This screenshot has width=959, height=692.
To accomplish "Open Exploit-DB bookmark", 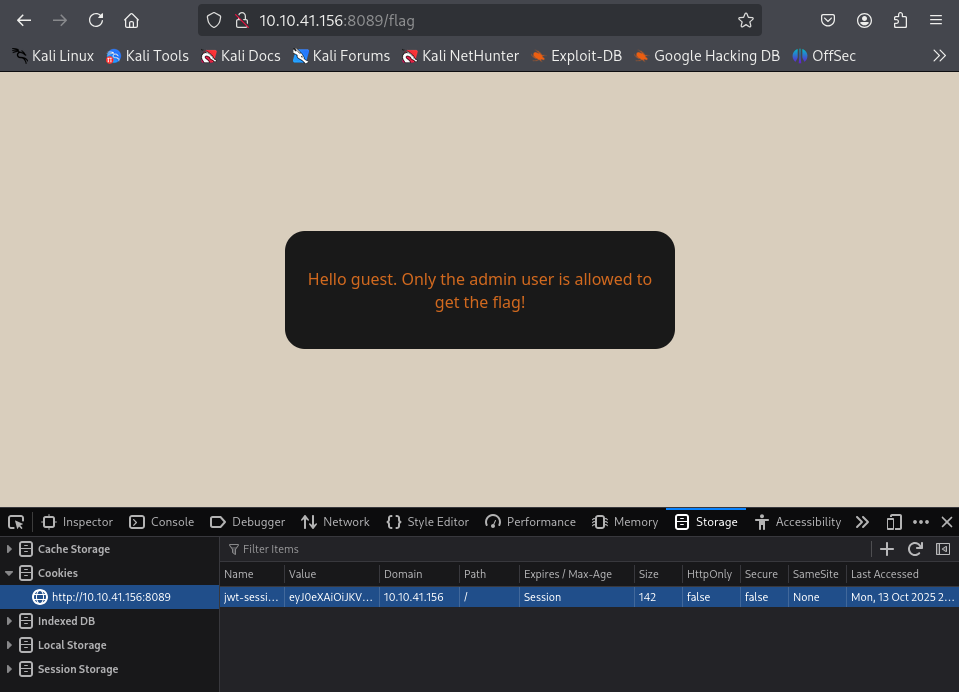I will (576, 56).
